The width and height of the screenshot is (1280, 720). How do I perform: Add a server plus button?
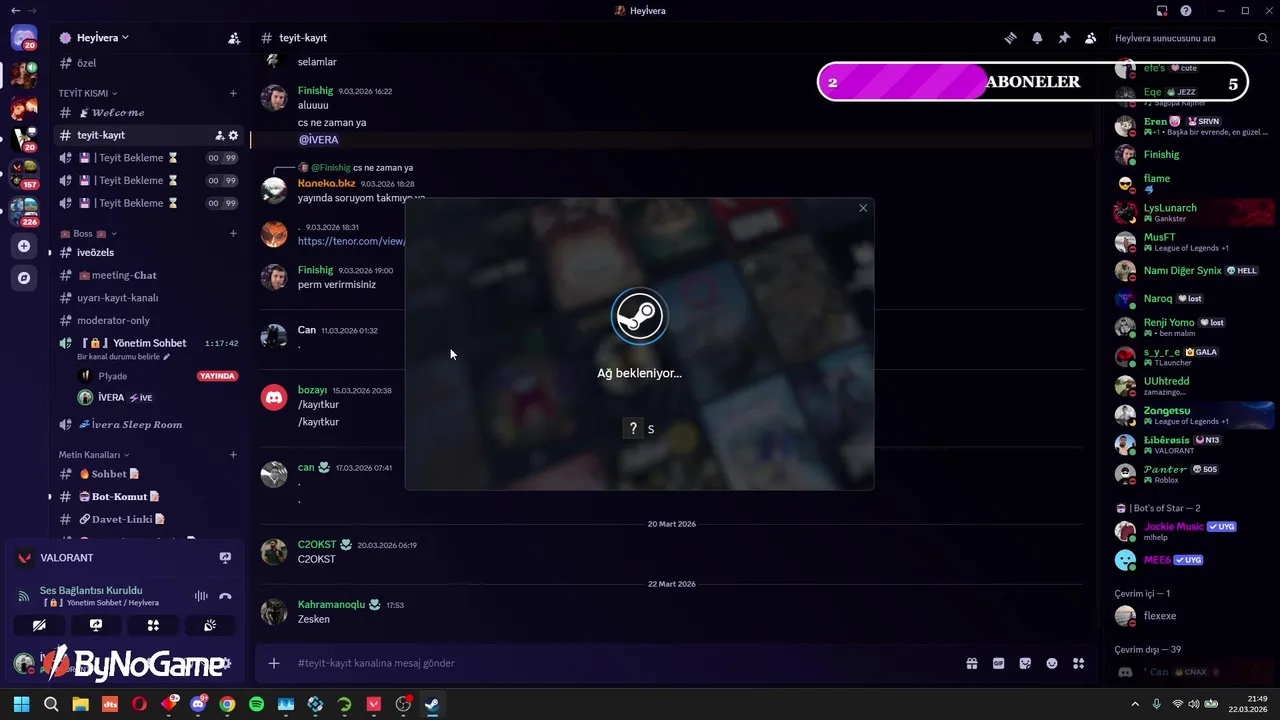[x=24, y=246]
